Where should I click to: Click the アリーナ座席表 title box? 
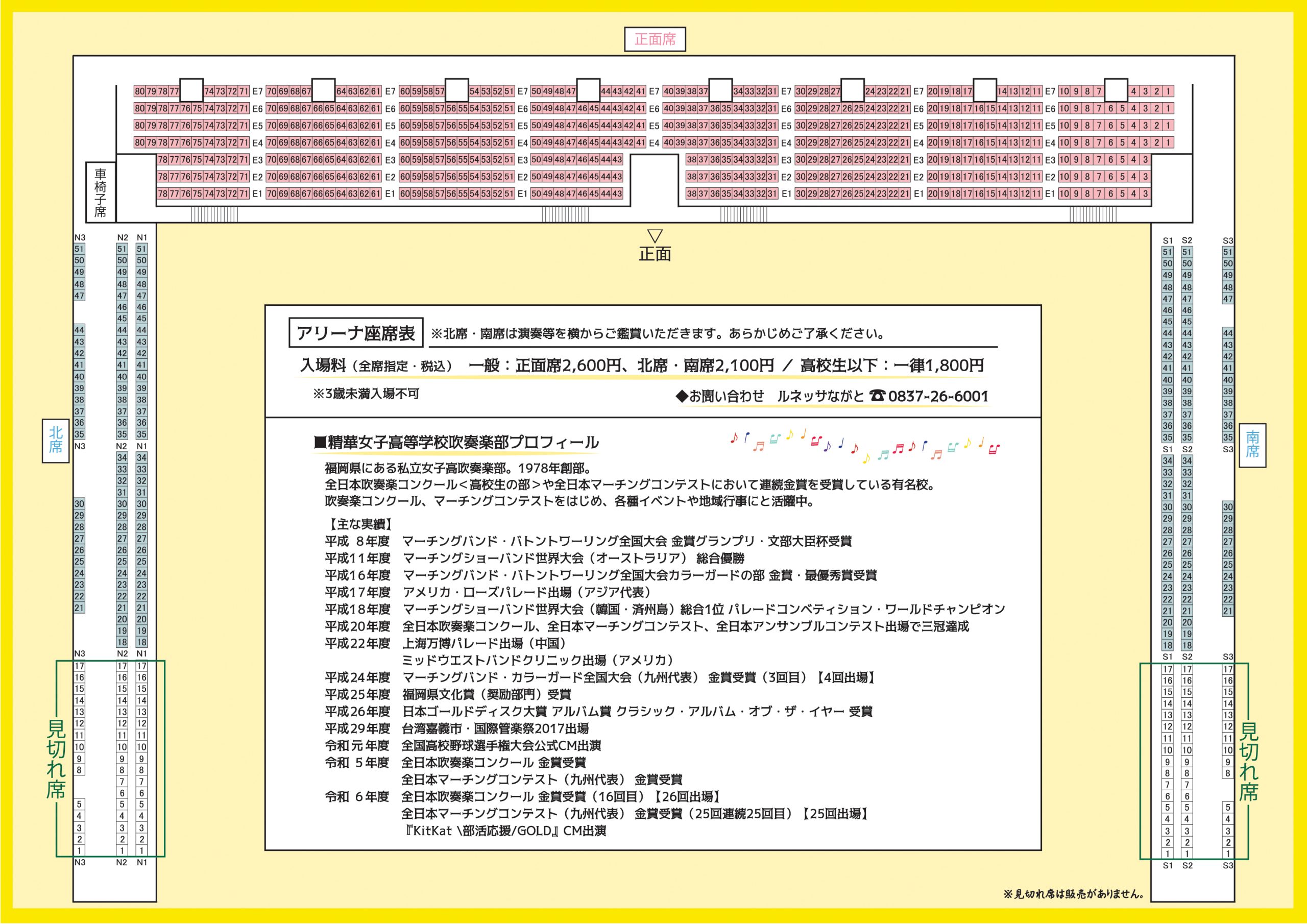[x=356, y=333]
